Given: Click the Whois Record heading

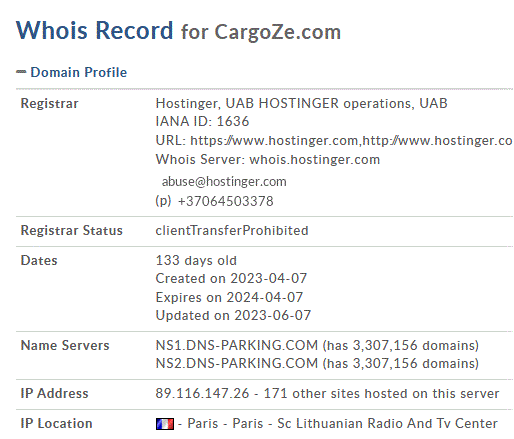Looking at the screenshot, I should click(x=95, y=31).
